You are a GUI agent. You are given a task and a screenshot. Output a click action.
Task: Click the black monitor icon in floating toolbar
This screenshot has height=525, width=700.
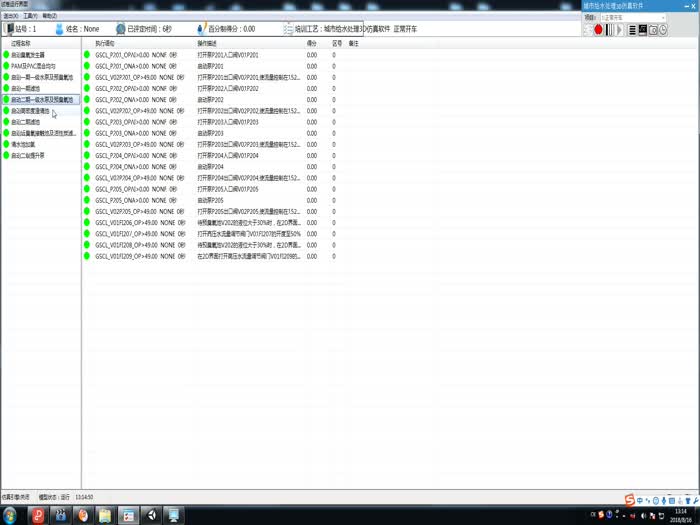[x=642, y=30]
